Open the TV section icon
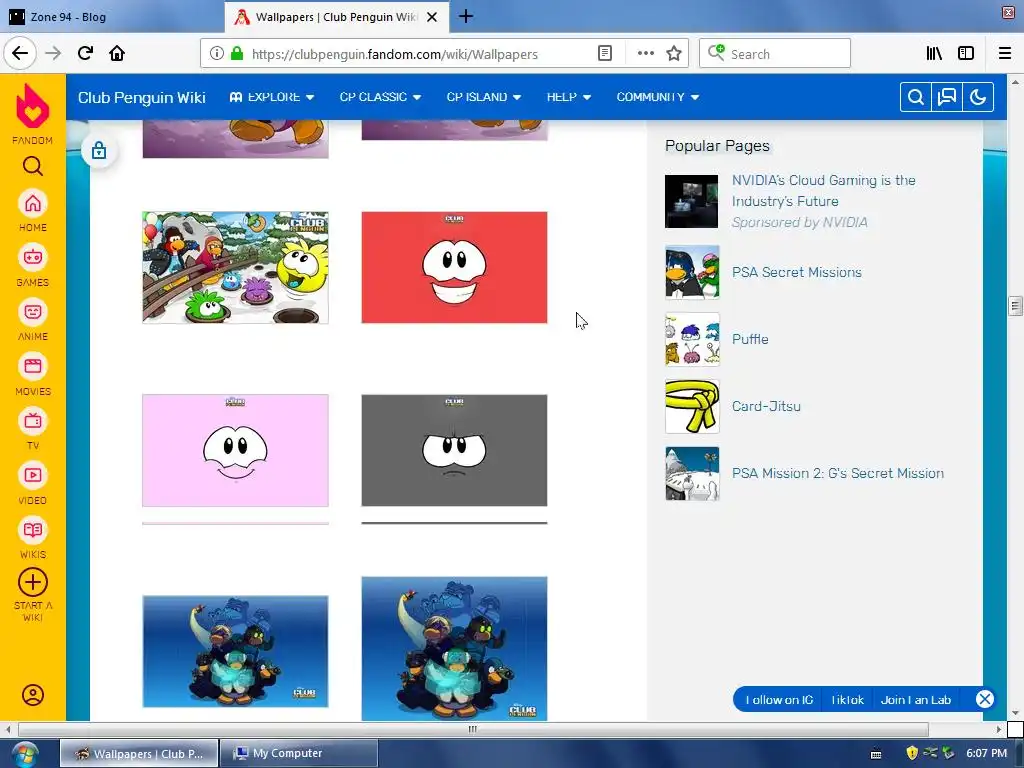Image resolution: width=1024 pixels, height=768 pixels. [x=33, y=421]
